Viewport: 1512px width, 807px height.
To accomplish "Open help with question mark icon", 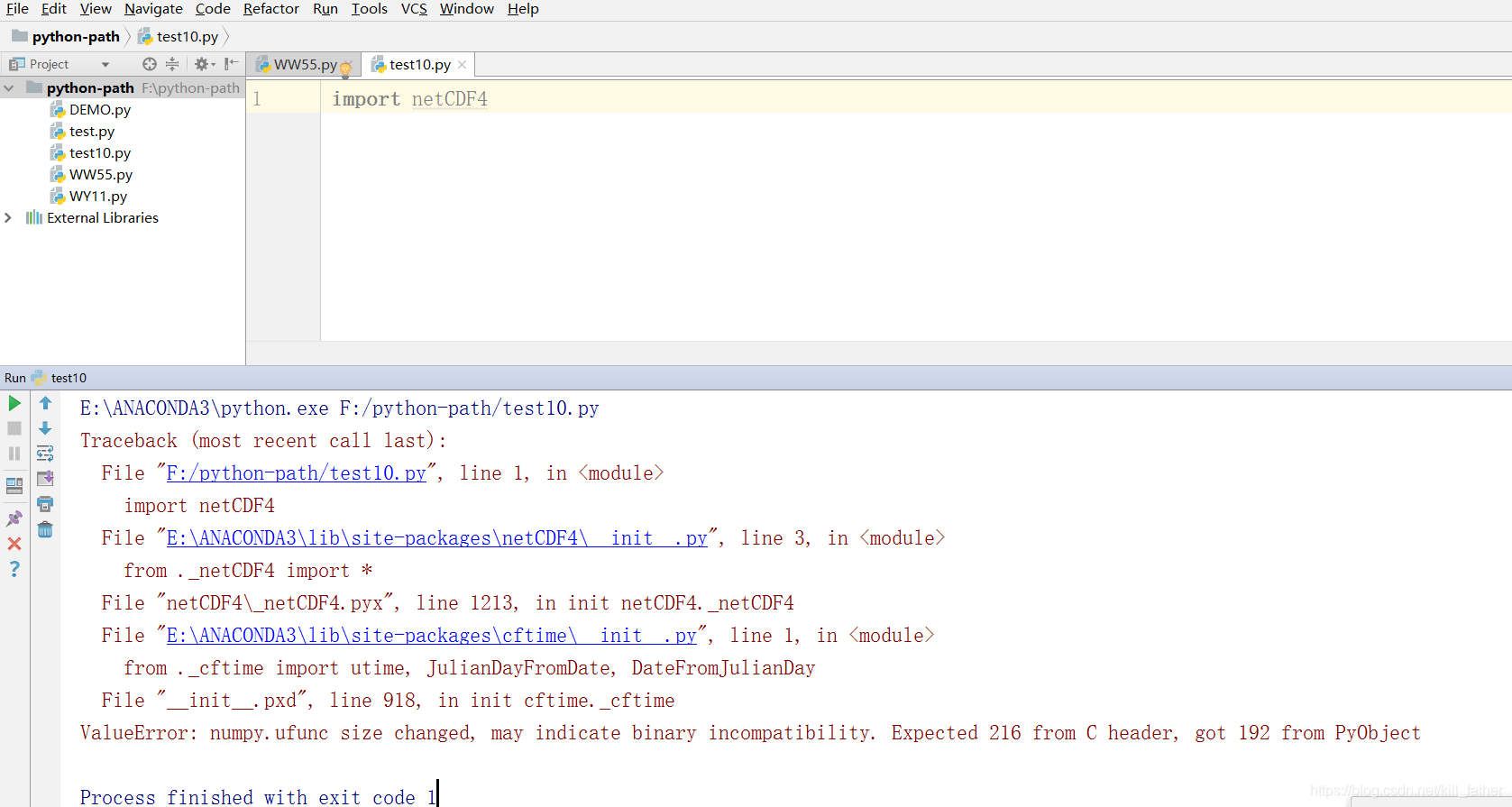I will tap(14, 569).
